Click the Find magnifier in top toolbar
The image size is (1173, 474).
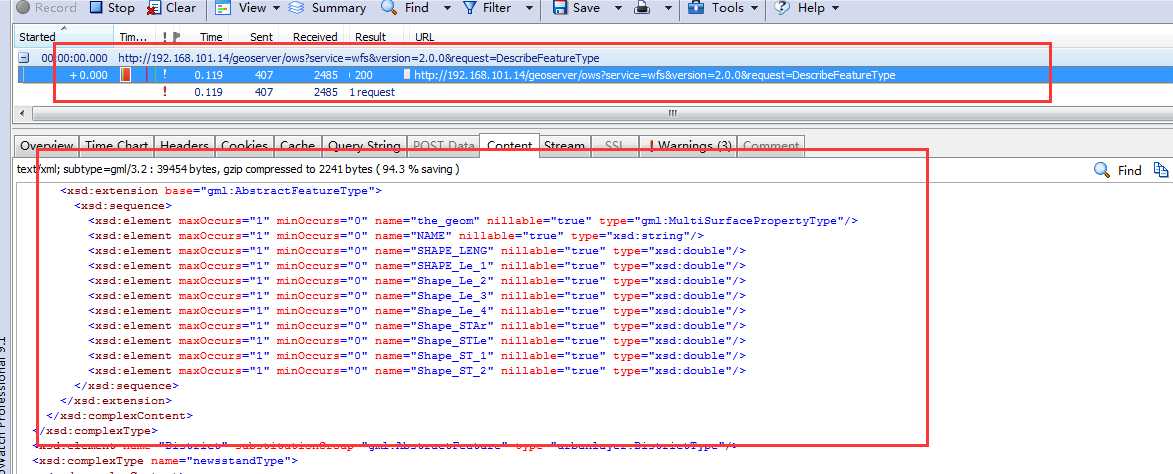coord(405,7)
